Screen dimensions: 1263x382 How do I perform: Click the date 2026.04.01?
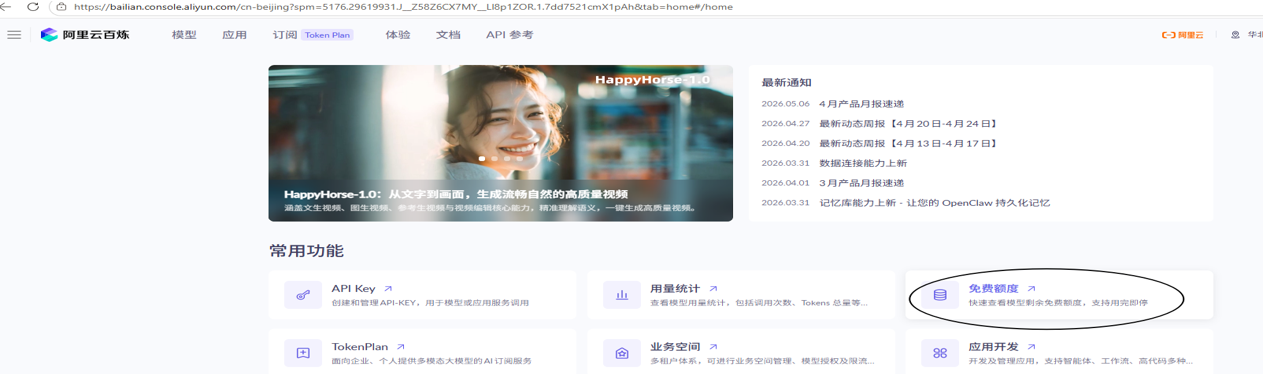[785, 183]
